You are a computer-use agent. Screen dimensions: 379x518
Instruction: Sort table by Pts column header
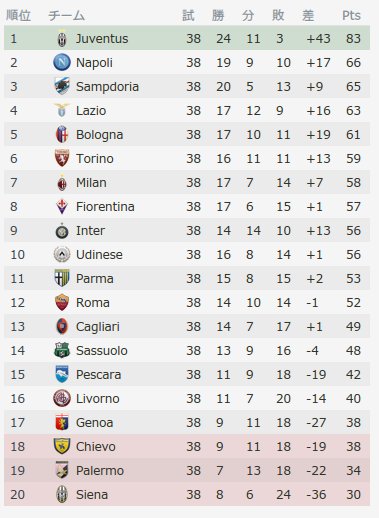(x=351, y=16)
